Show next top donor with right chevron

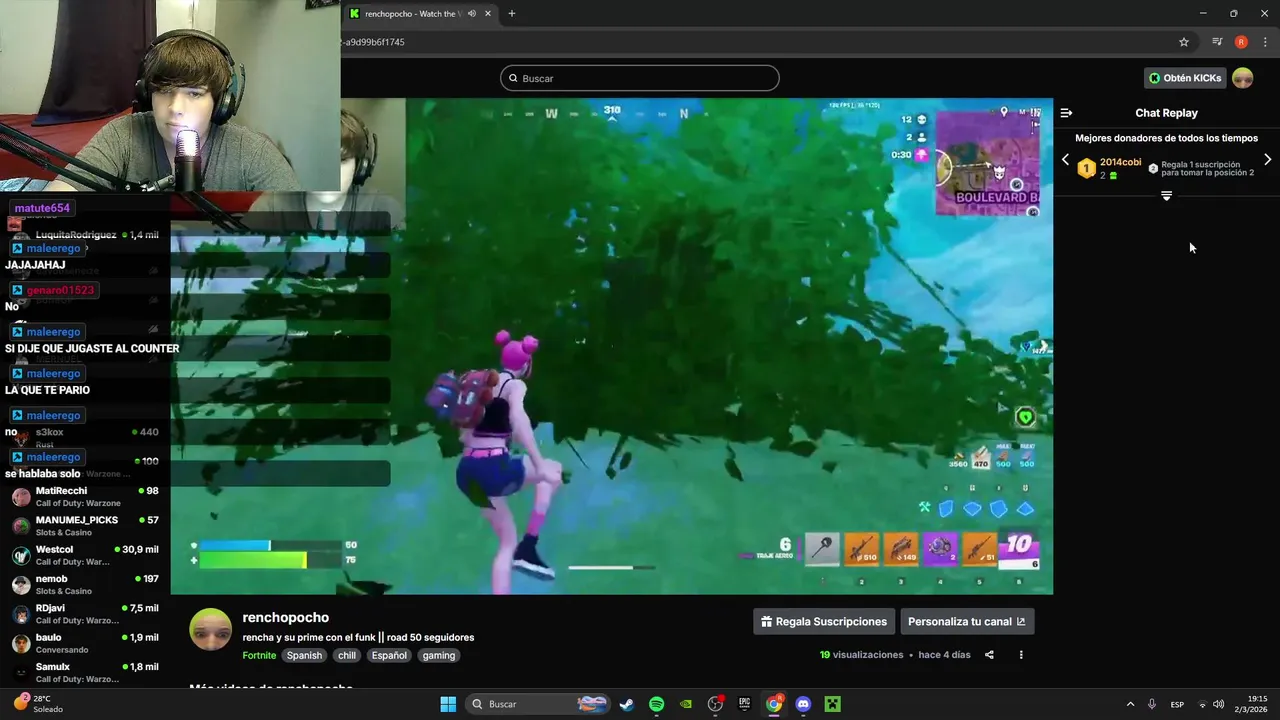point(1268,160)
